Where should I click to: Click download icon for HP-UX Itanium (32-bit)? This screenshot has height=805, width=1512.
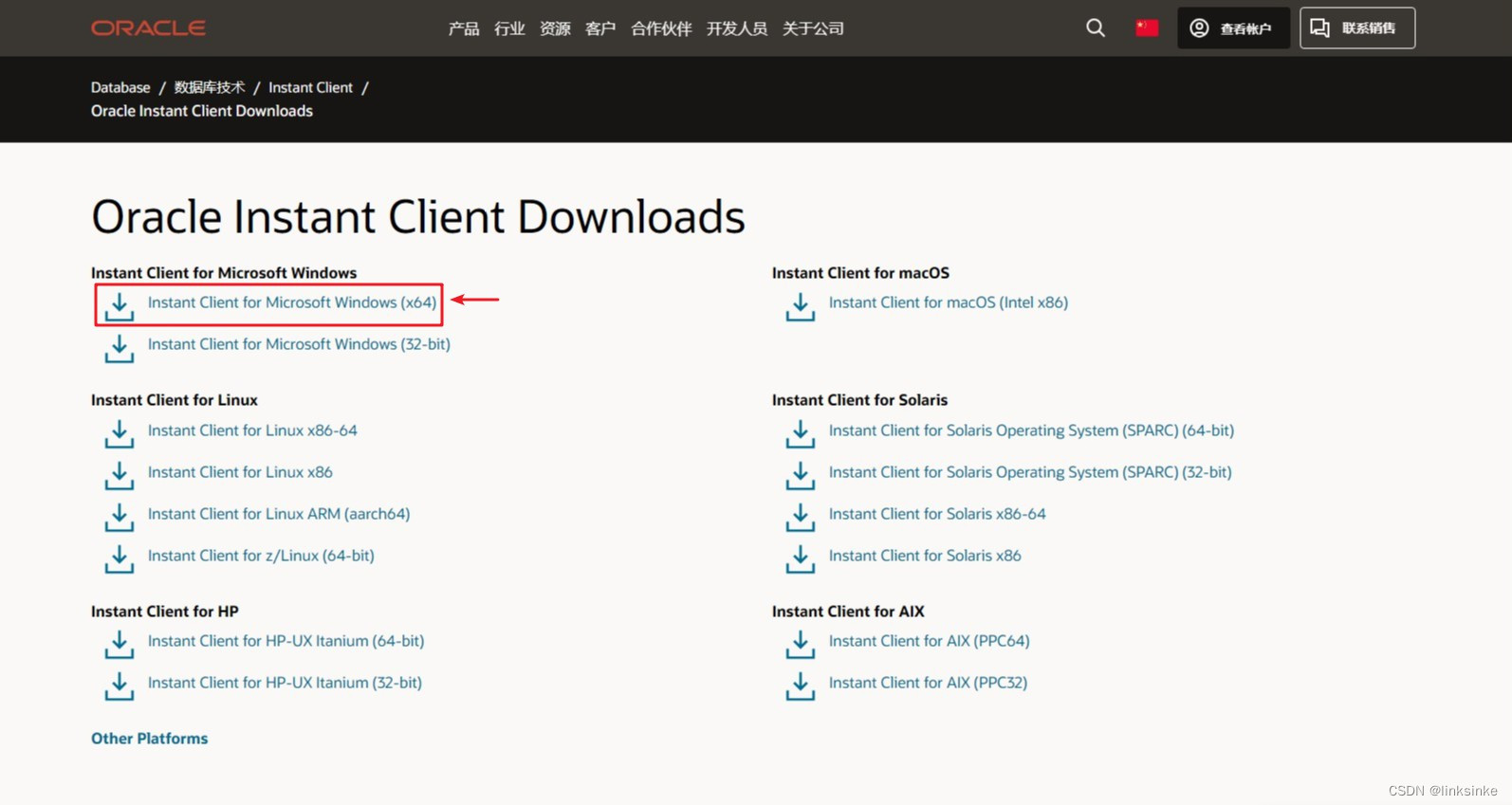[x=120, y=686]
